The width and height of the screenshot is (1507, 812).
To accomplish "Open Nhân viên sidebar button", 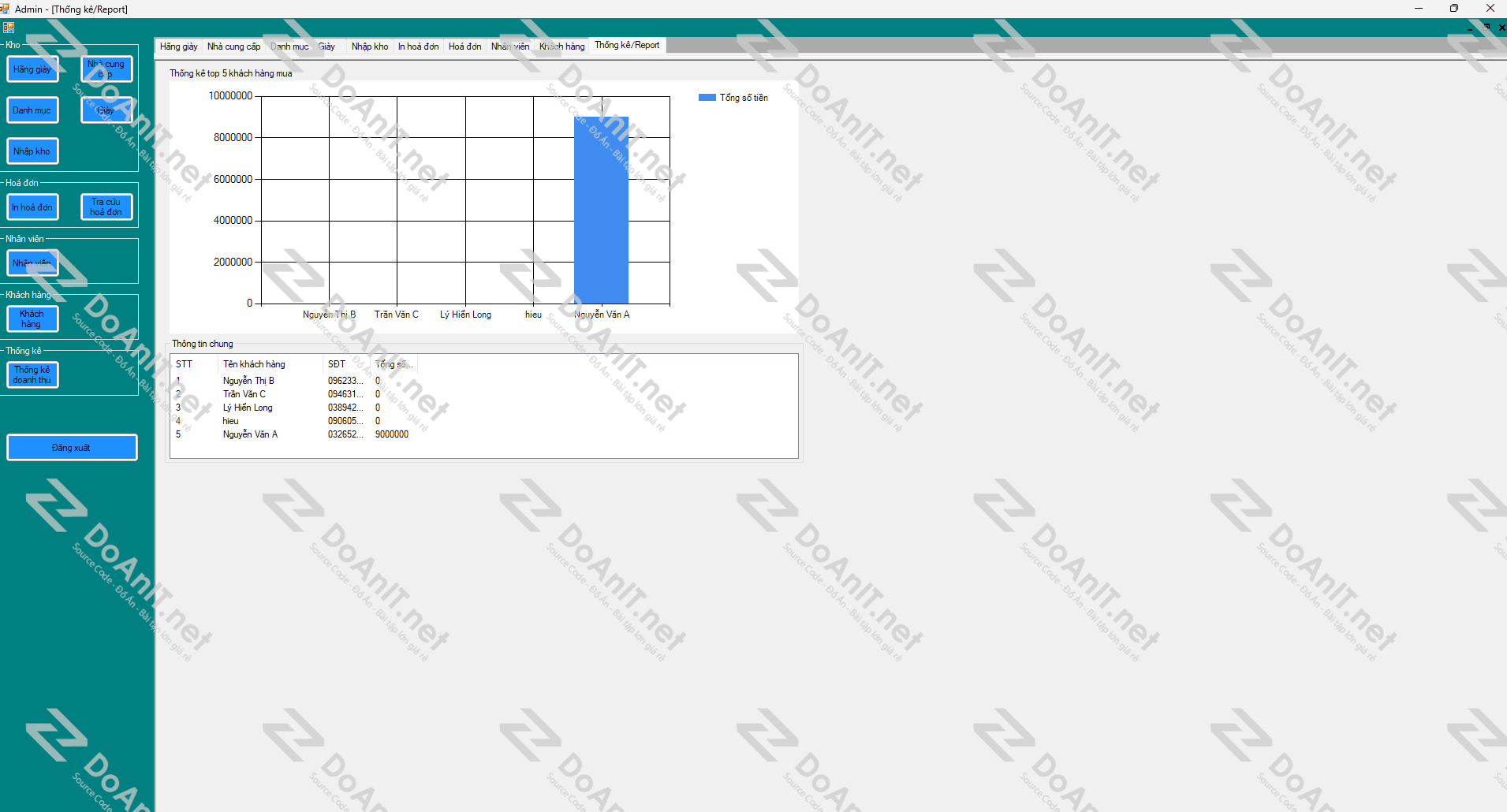I will pyautogui.click(x=32, y=263).
